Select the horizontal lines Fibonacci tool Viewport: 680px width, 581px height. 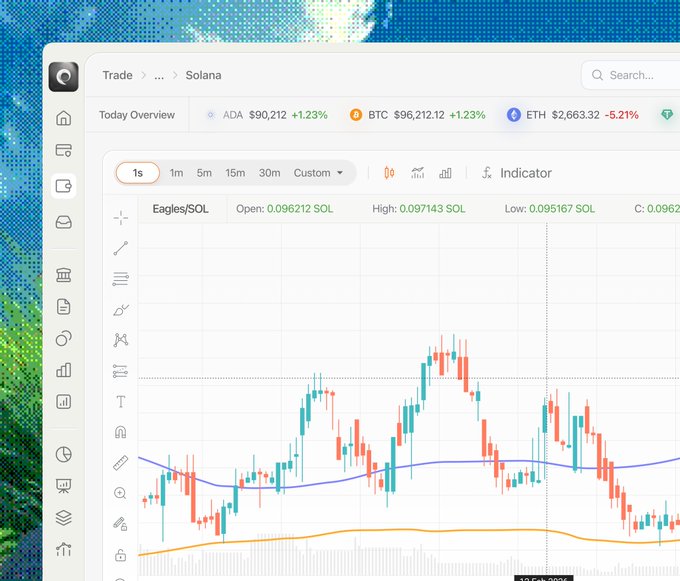[121, 279]
